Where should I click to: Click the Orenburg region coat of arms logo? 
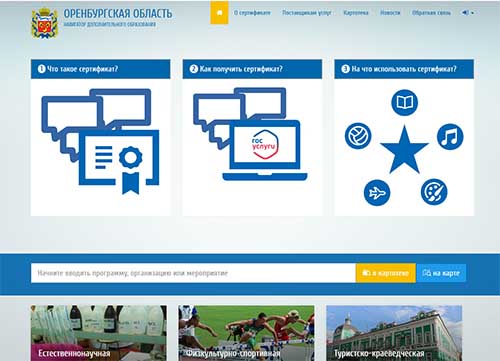45,23
